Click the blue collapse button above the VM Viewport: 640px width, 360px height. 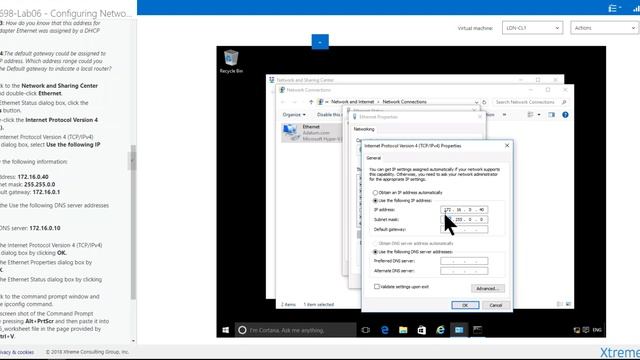[x=320, y=42]
